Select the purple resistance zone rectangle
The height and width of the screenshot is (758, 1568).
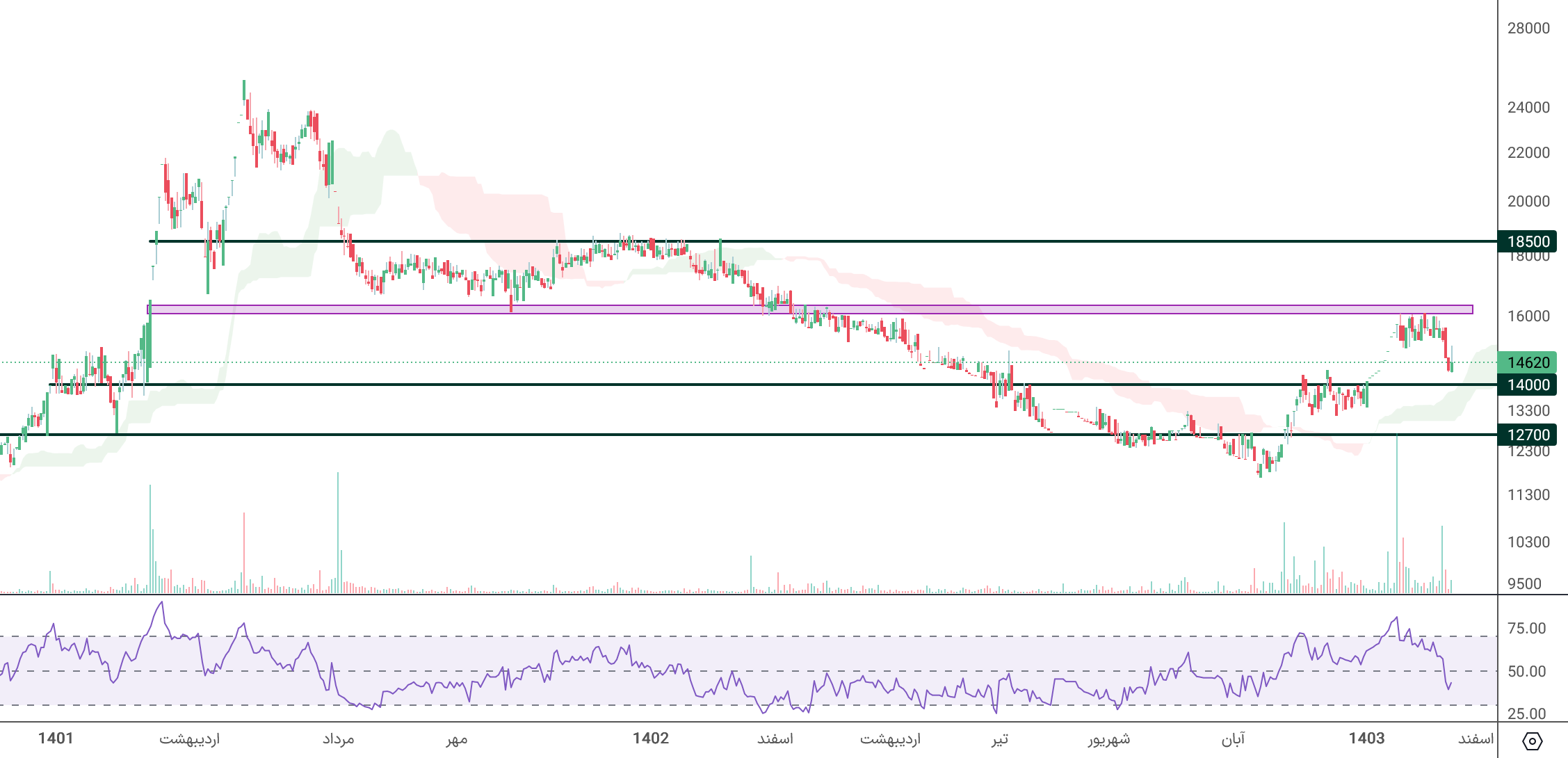pos(810,309)
